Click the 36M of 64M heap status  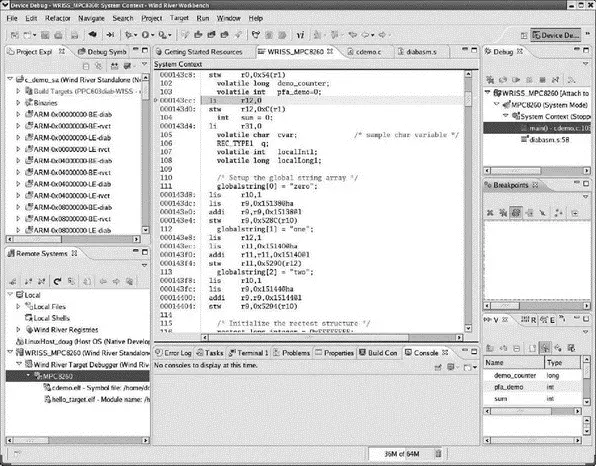click(401, 453)
